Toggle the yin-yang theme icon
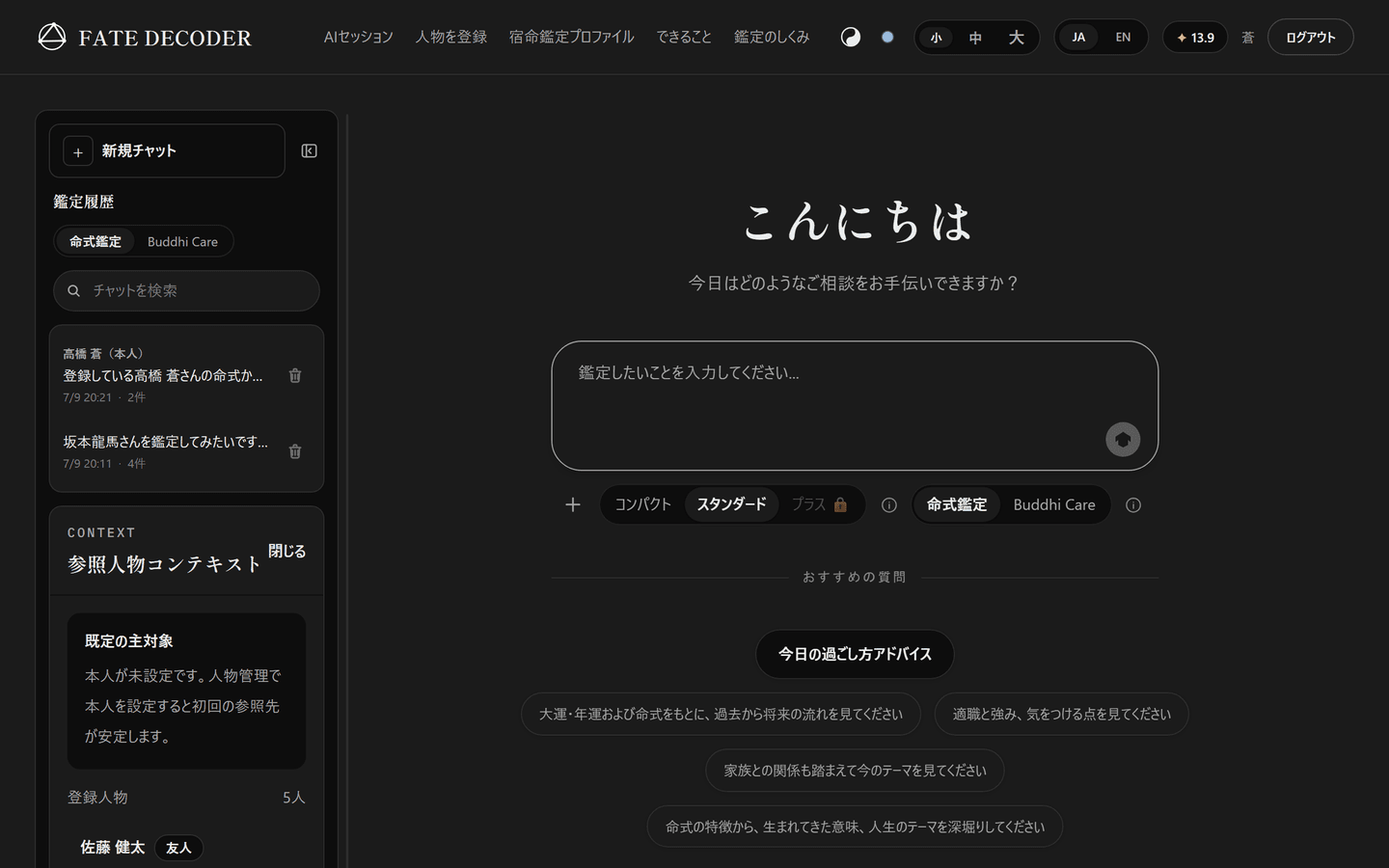Screen dimensions: 1389x868 click(851, 38)
